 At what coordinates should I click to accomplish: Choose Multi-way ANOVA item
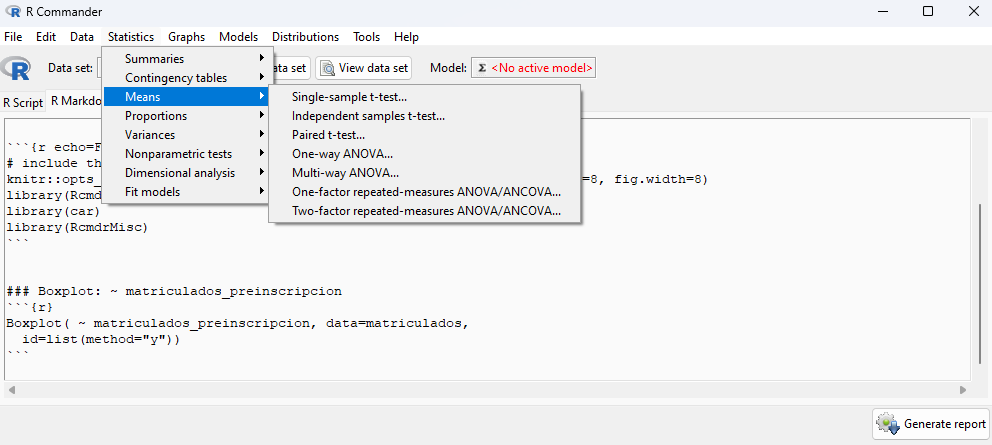pyautogui.click(x=345, y=173)
